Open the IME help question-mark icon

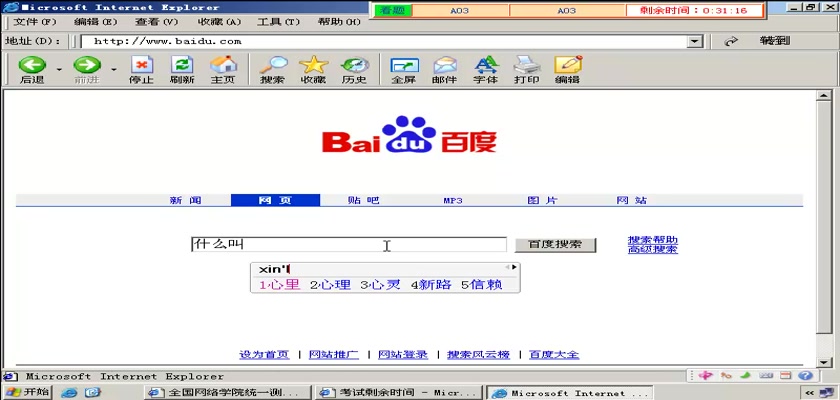tap(805, 376)
